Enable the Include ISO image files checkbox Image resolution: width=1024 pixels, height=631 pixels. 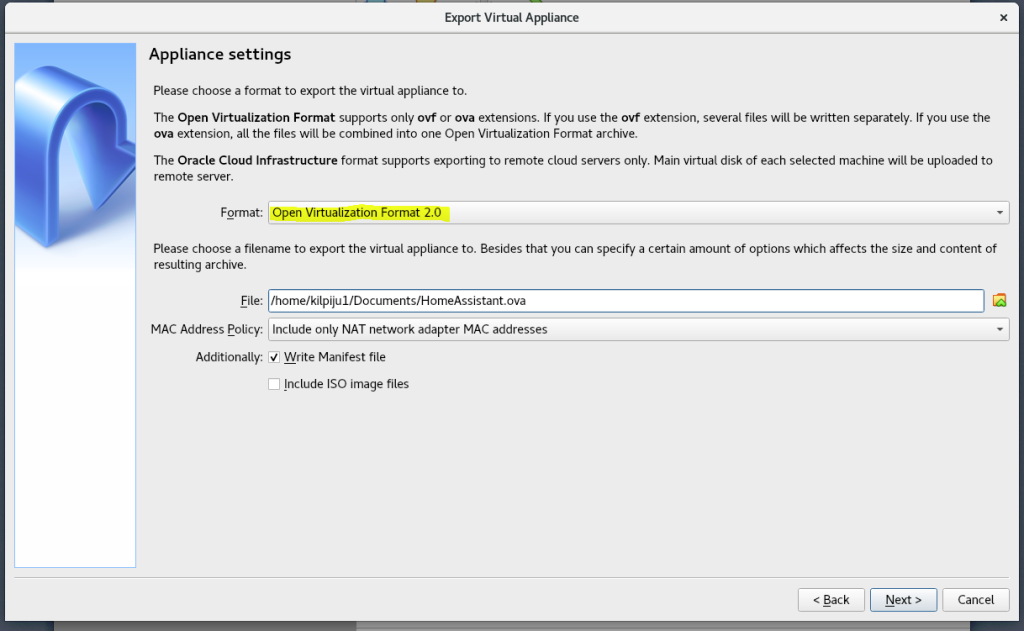coord(274,384)
